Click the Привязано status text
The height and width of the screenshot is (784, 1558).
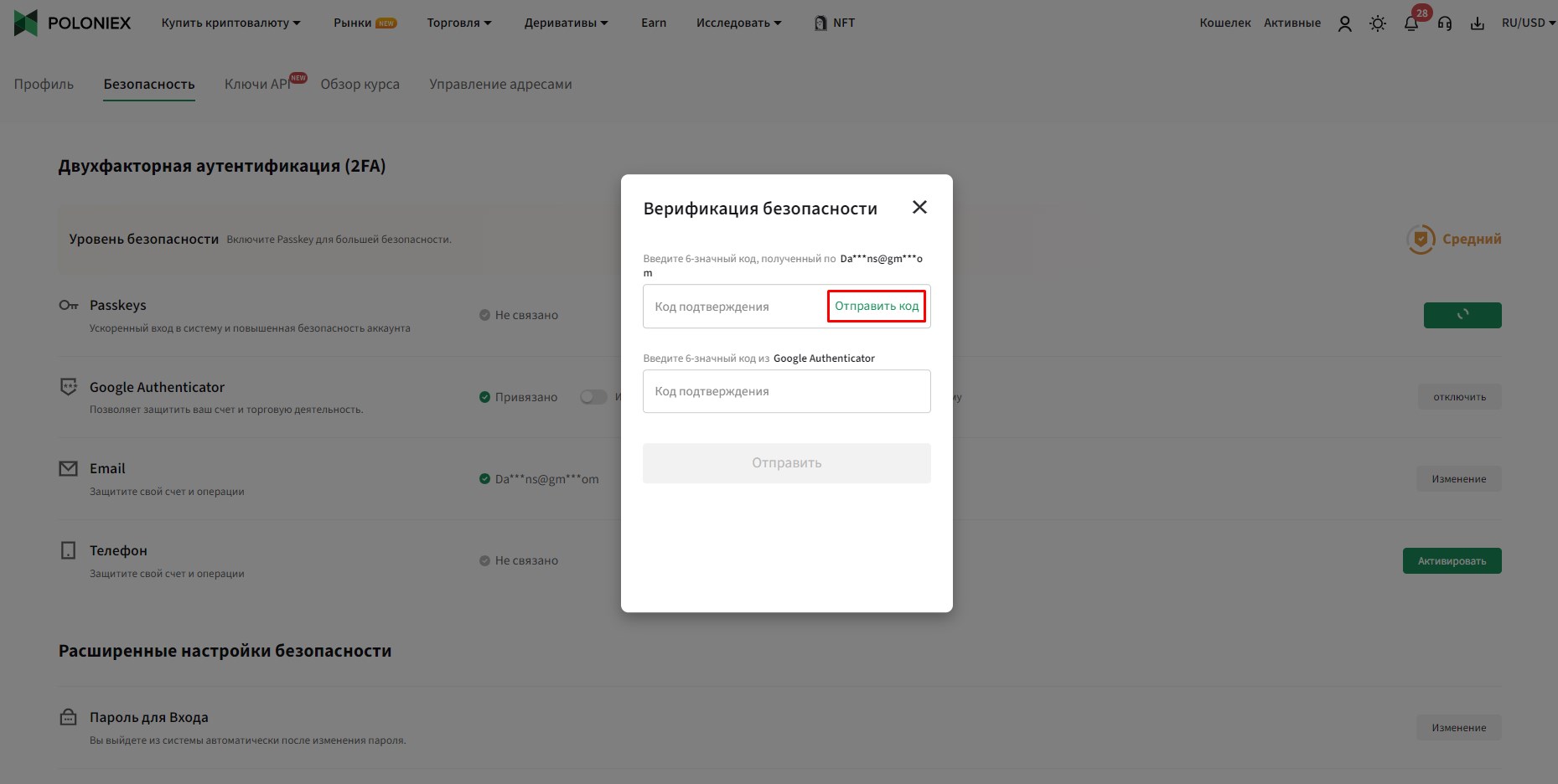pos(526,397)
